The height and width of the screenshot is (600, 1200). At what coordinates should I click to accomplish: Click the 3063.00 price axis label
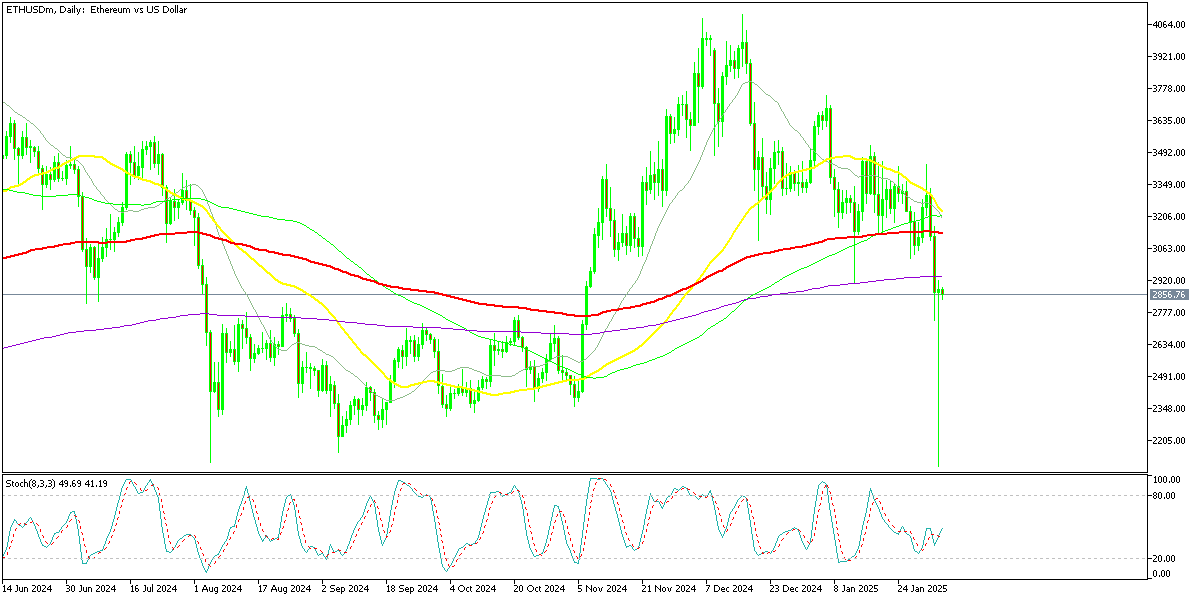coord(1169,249)
